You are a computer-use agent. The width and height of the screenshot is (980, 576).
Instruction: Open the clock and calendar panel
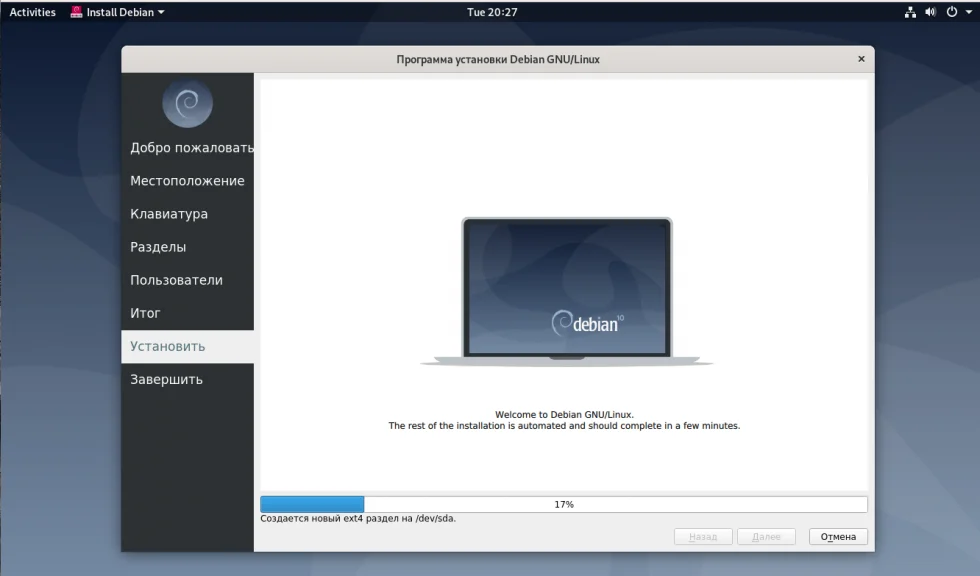point(492,12)
